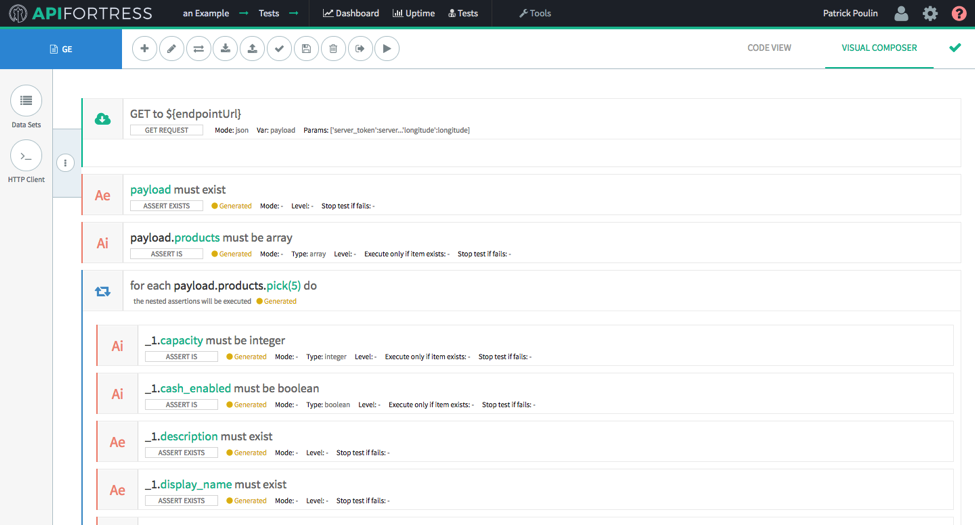
Task: Click the Ai icon for _1.capacity assertion
Action: 118,346
